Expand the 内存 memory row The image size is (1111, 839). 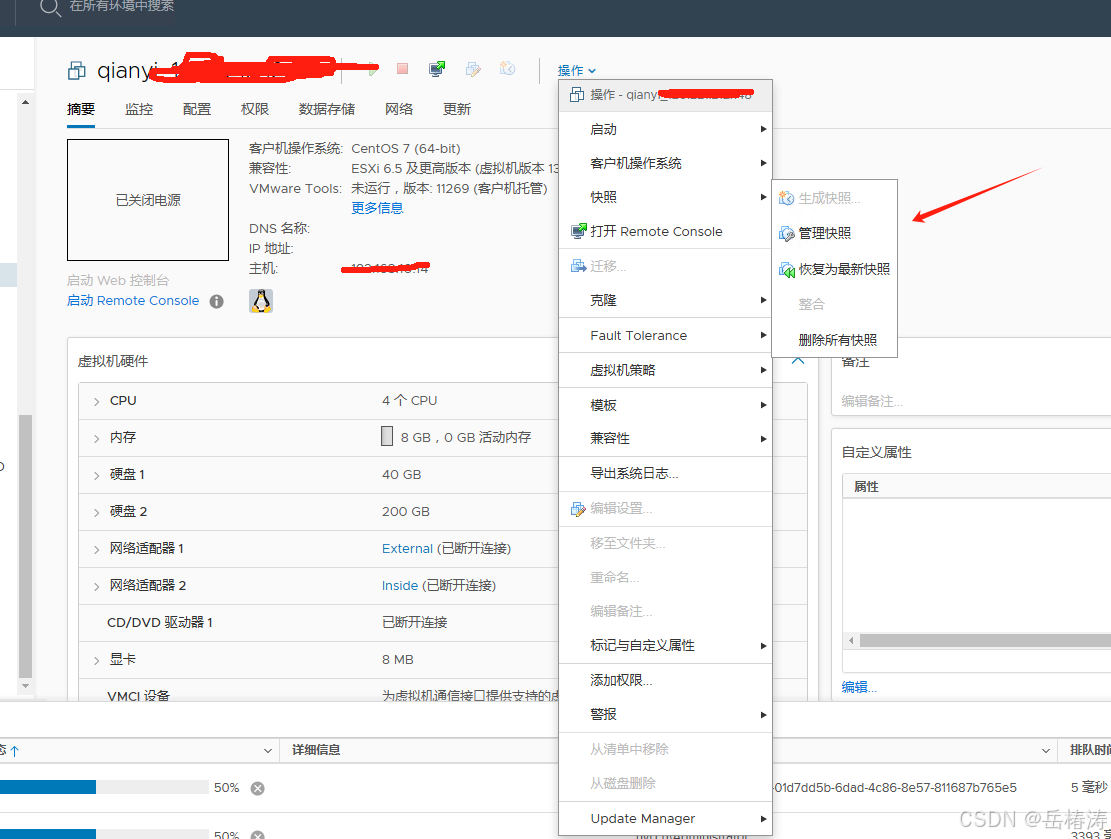(96, 439)
